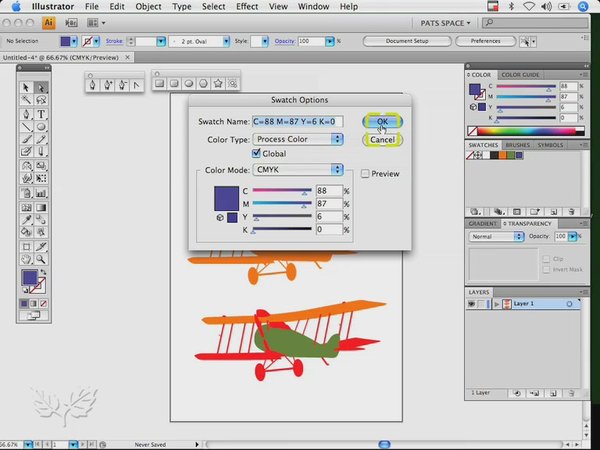600x450 pixels.
Task: Toggle the lock box for Layer 1
Action: pos(483,304)
